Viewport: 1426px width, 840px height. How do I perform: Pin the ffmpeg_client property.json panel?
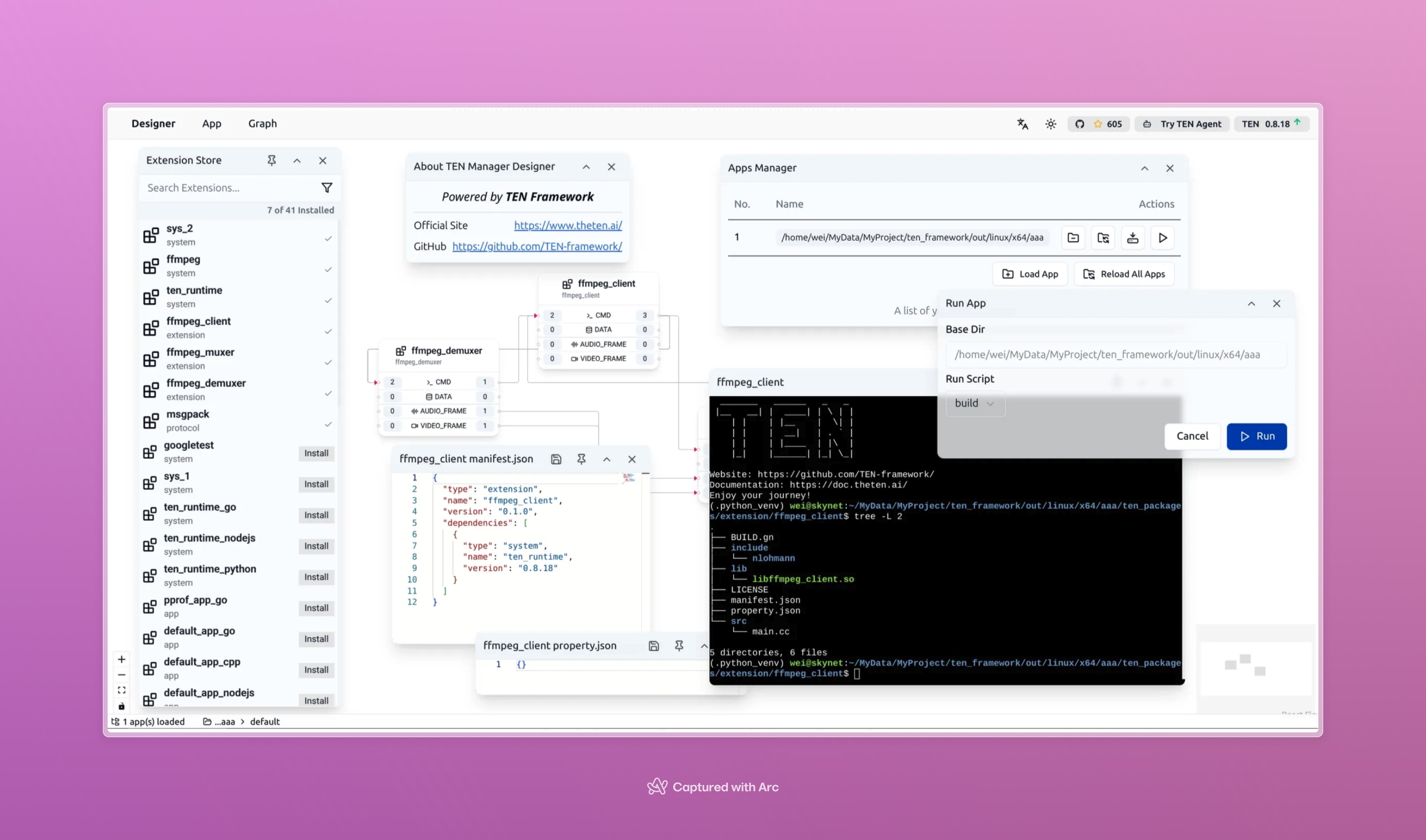(679, 646)
